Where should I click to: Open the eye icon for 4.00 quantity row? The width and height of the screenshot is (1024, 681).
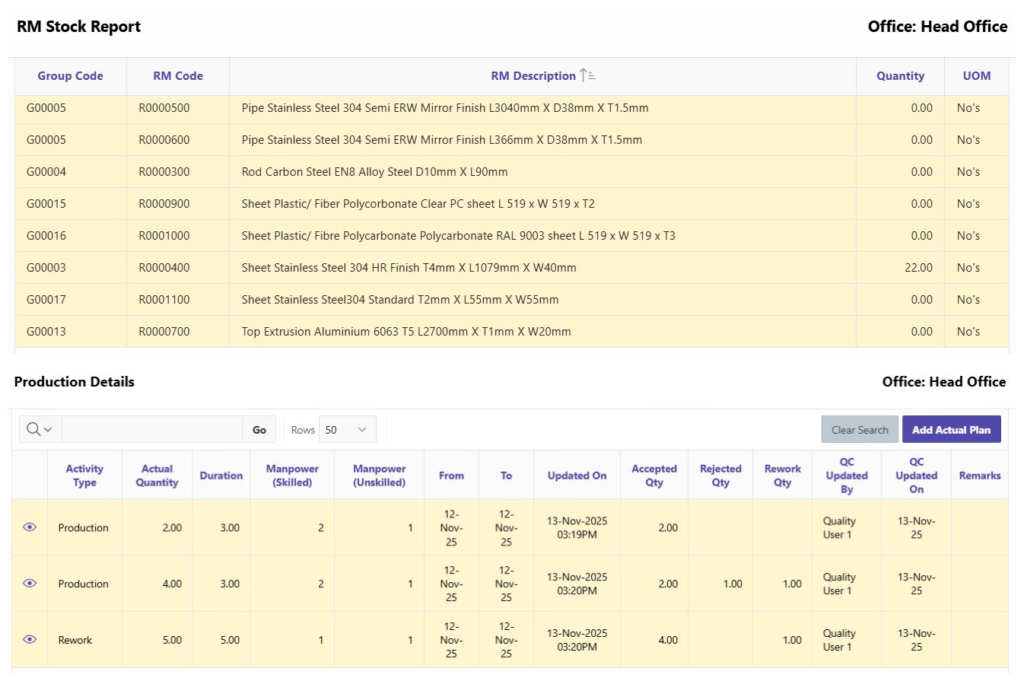(30, 583)
